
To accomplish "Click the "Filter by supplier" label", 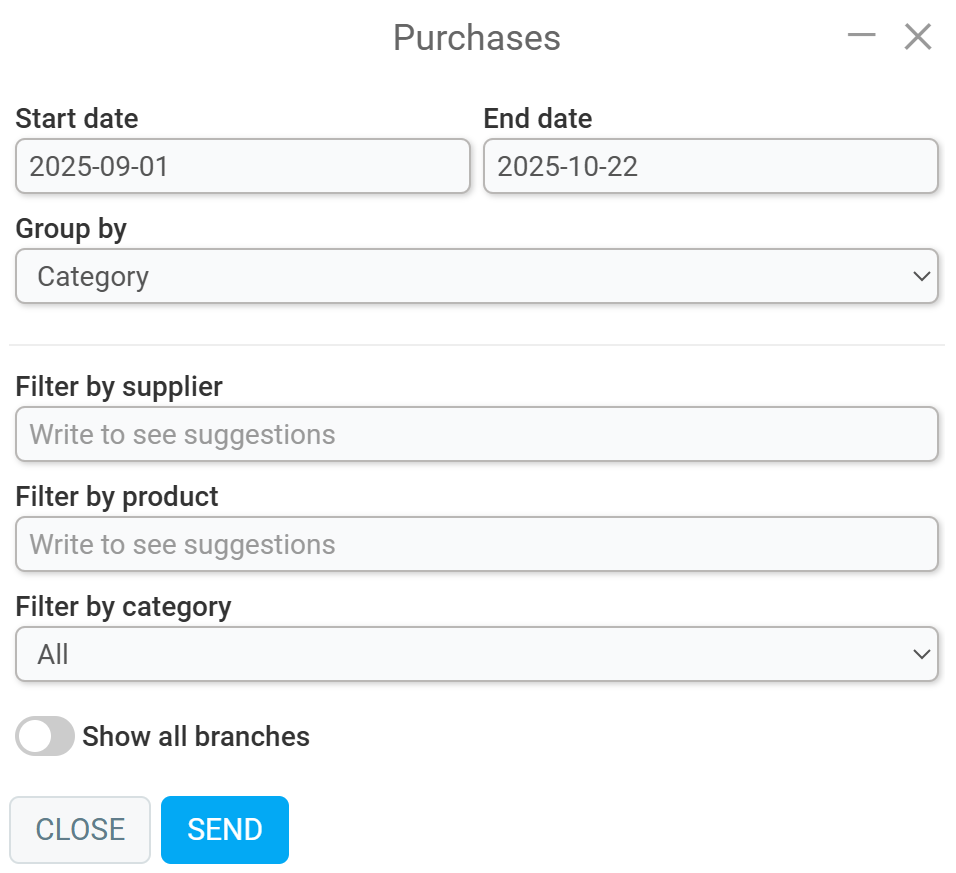I will 119,386.
